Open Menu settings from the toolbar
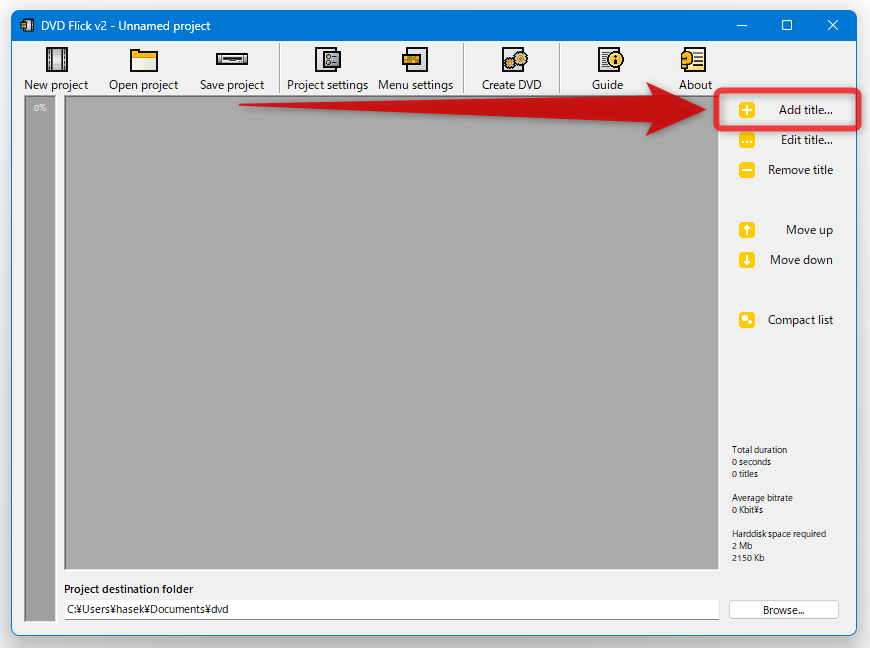The image size is (870, 648). (415, 69)
